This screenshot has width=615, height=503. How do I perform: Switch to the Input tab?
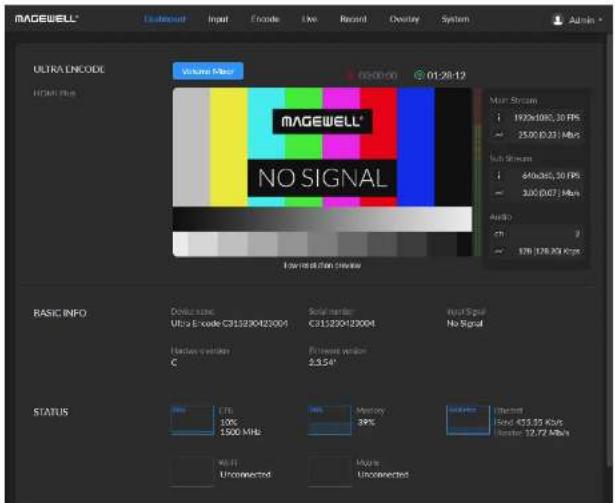pos(218,19)
